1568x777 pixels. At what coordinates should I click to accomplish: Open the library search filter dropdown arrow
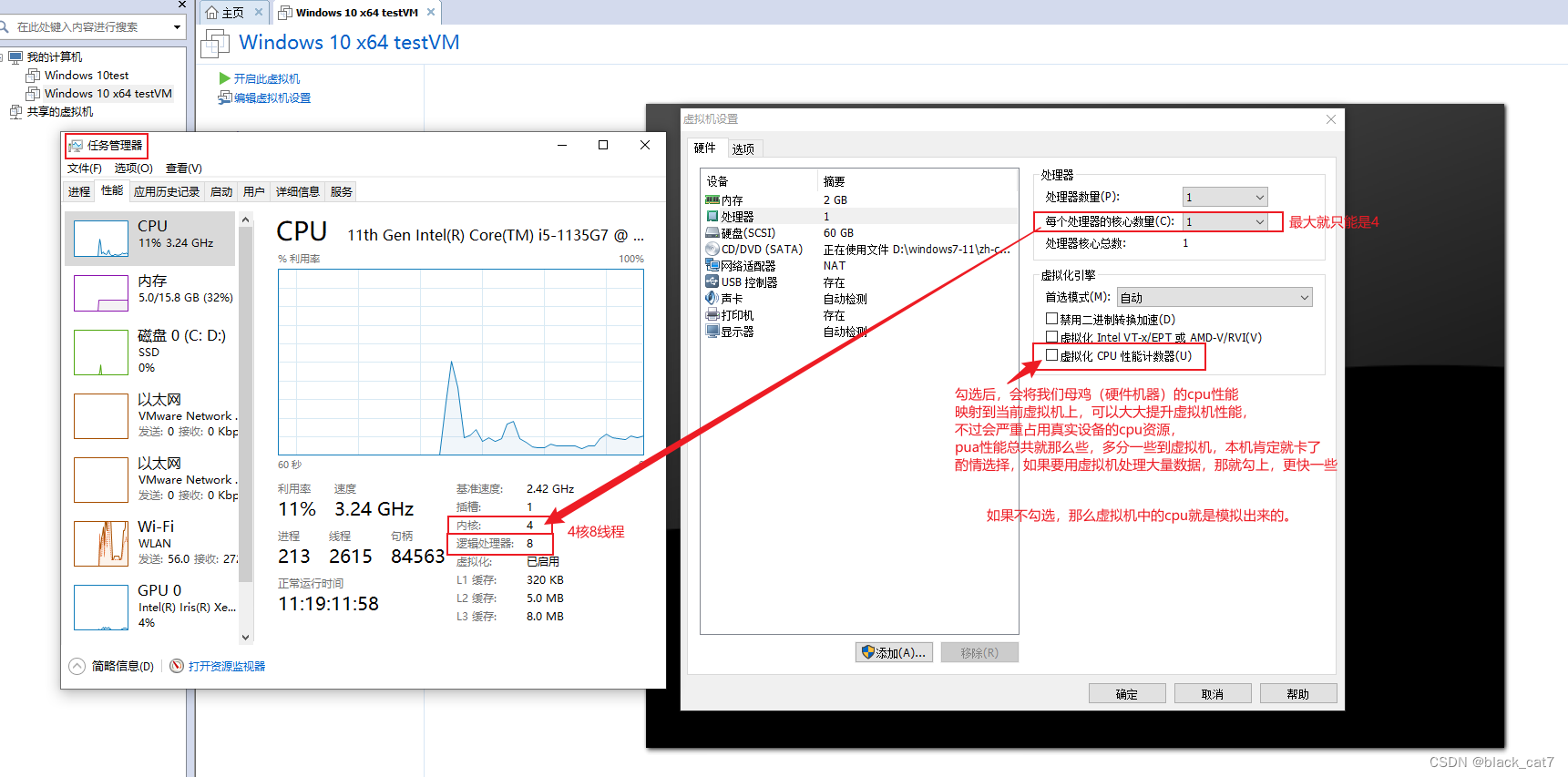point(177,27)
